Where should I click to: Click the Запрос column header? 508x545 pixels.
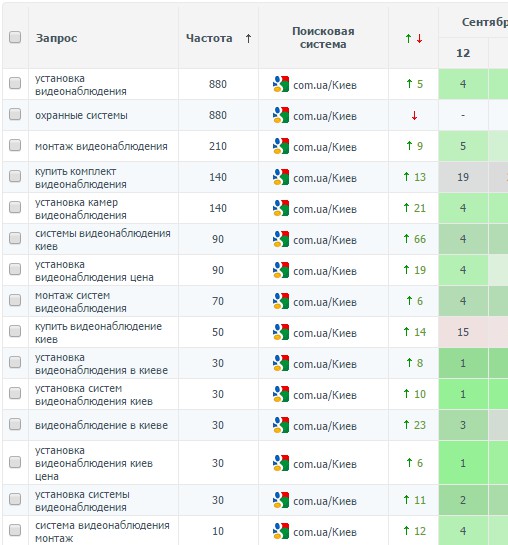coord(56,38)
